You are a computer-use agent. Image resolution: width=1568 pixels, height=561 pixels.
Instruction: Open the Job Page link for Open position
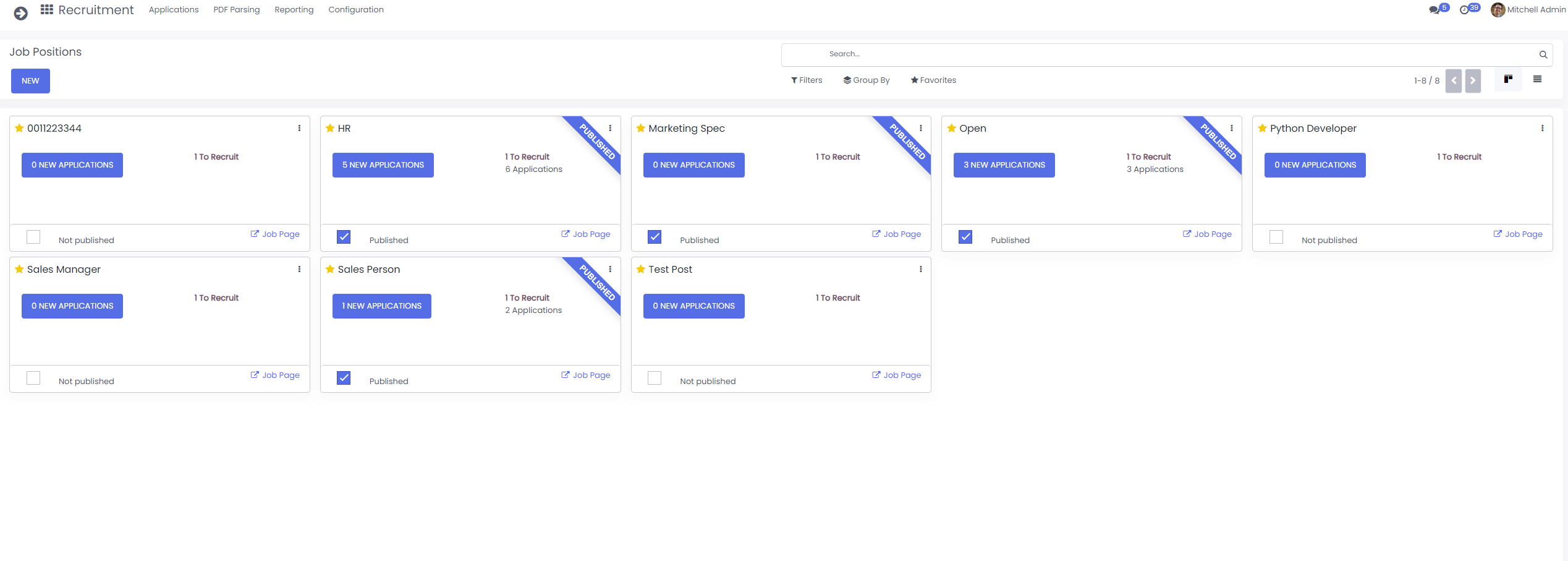1207,234
